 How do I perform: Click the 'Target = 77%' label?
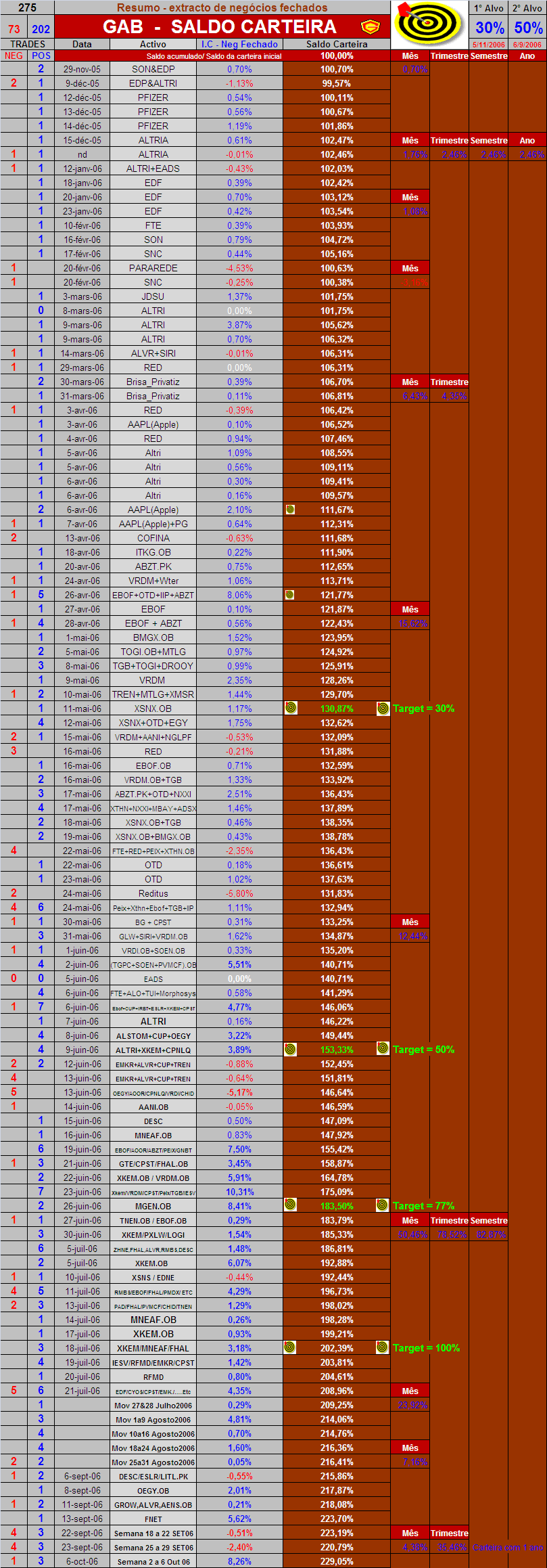(423, 1206)
